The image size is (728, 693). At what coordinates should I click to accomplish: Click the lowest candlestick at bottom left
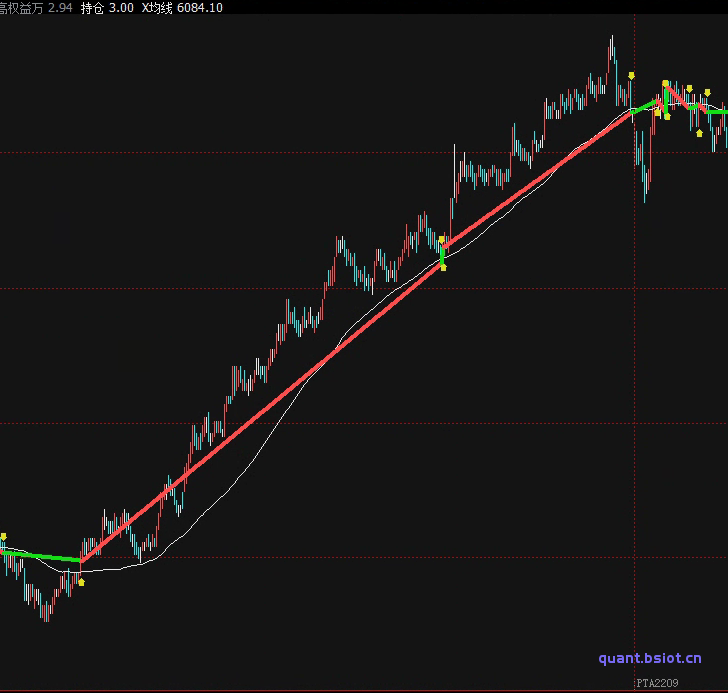pyautogui.click(x=44, y=615)
